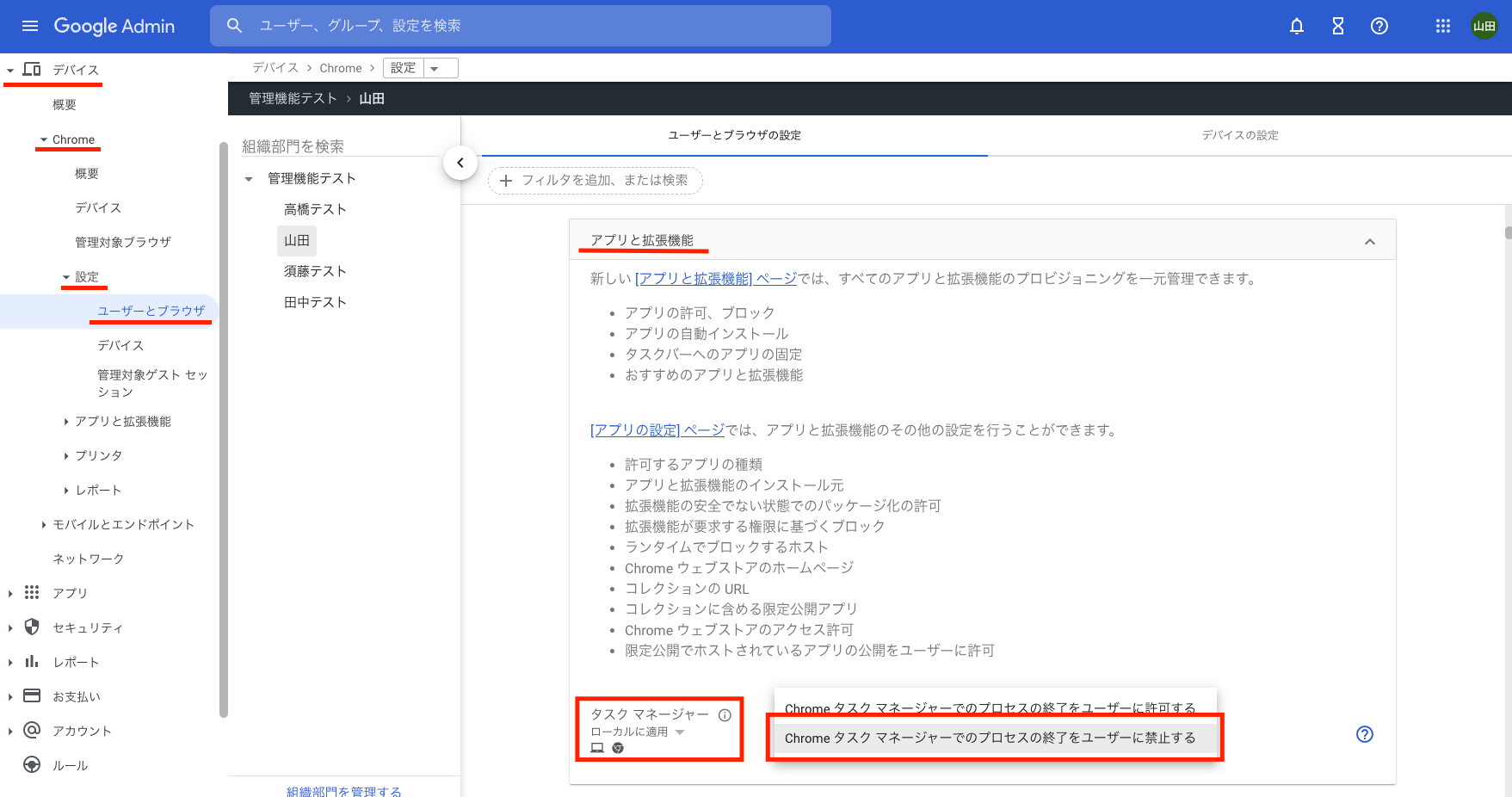
Task: Add a filter via フィルタを追加、または検索
Action: tap(596, 180)
